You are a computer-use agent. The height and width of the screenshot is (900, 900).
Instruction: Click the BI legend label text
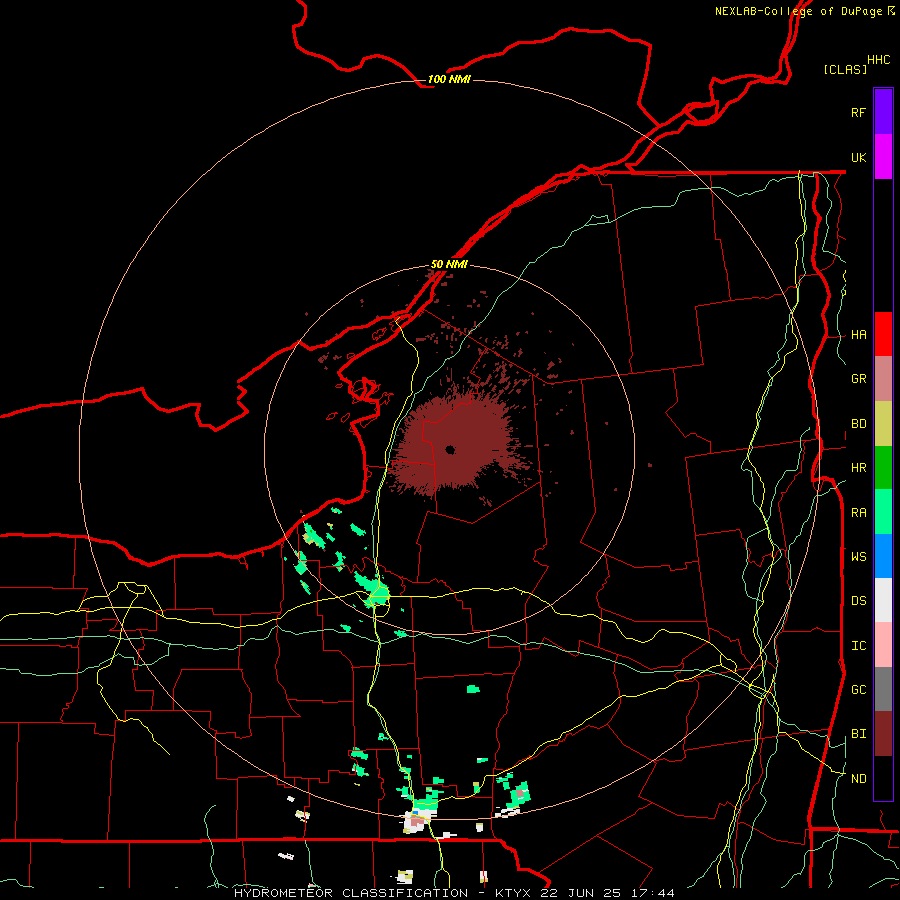coord(859,734)
